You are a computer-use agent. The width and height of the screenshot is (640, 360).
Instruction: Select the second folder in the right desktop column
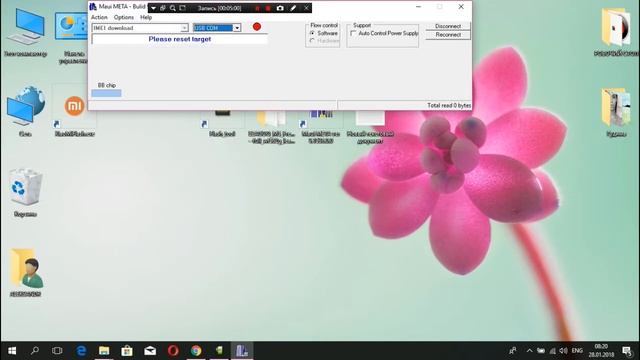click(616, 111)
